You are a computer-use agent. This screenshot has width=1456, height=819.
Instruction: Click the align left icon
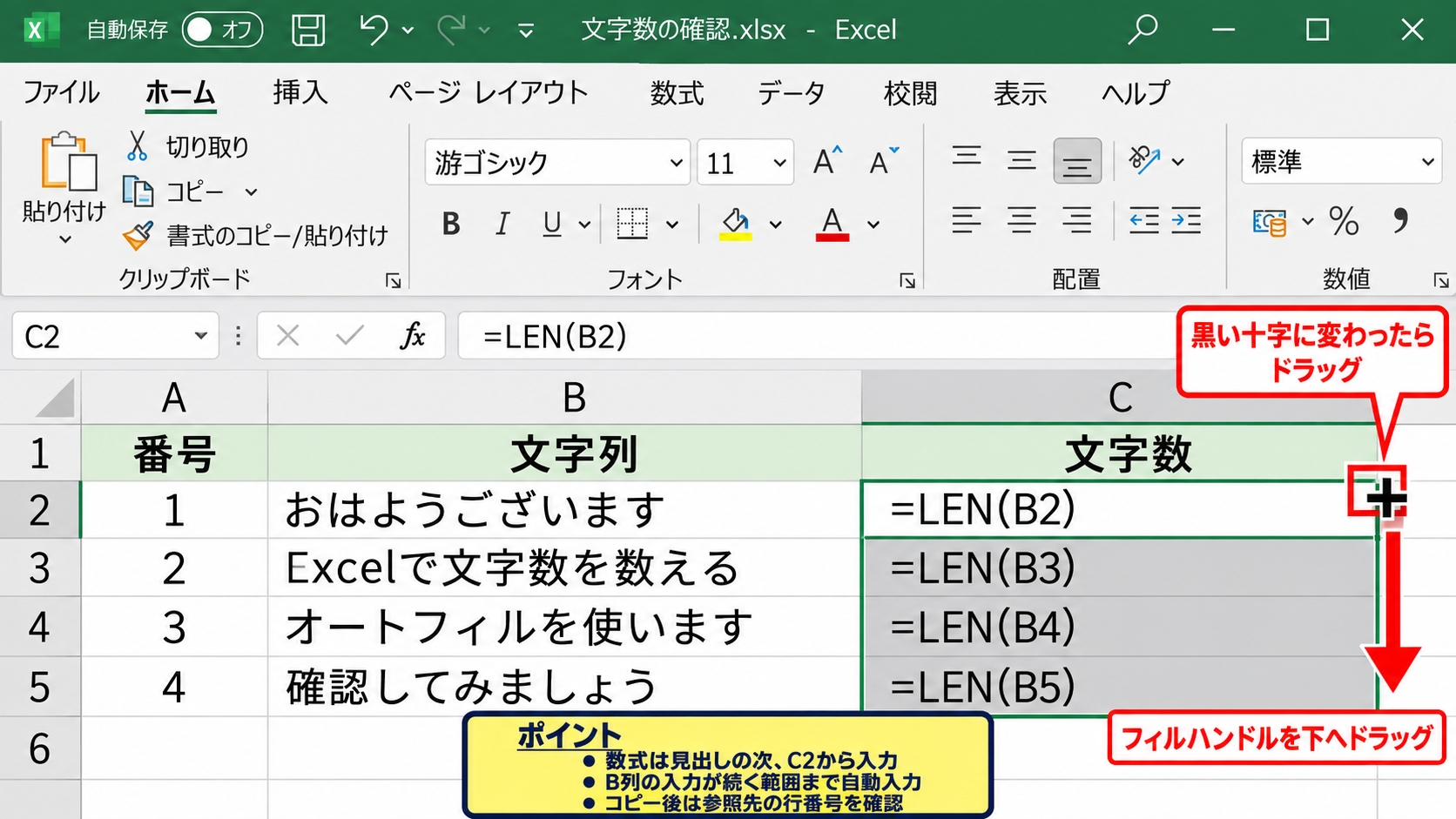pyautogui.click(x=967, y=220)
